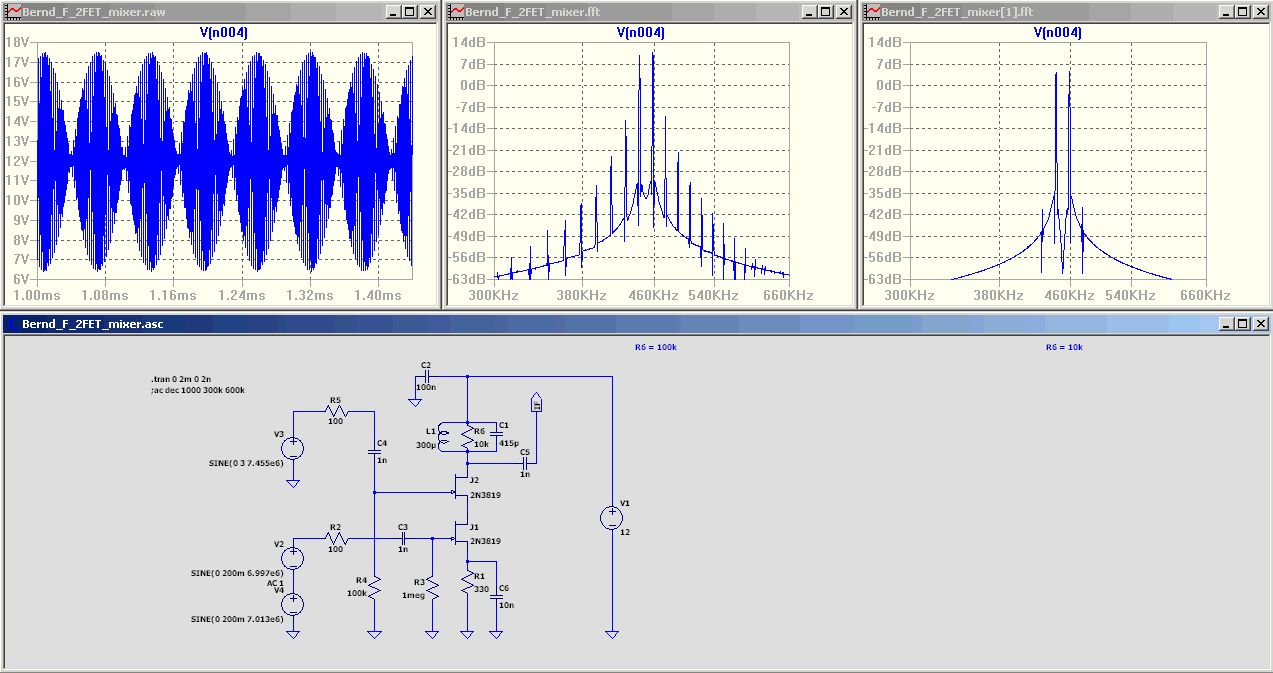
Task: Click the V1 12V supply source symbol
Action: (611, 518)
